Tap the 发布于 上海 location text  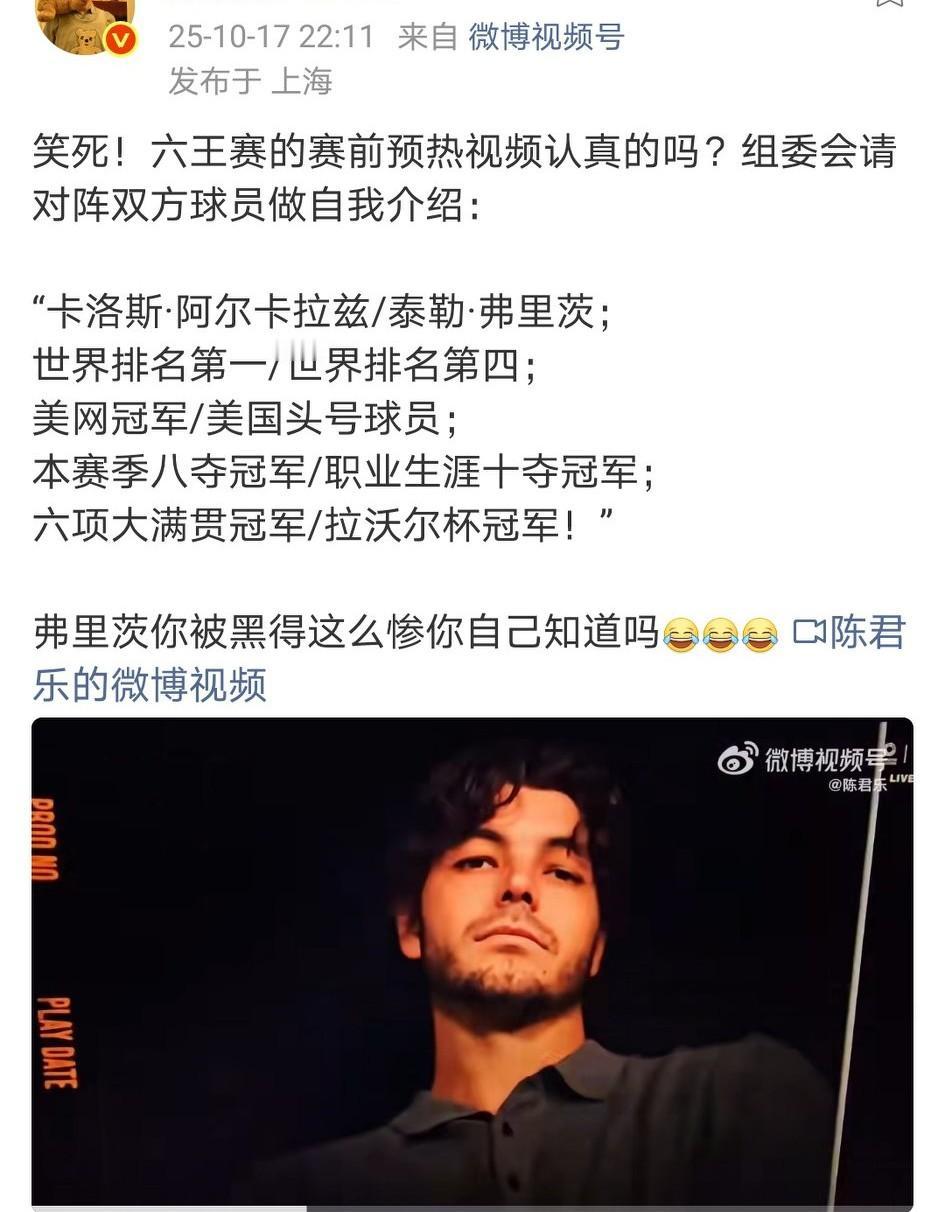pos(250,81)
